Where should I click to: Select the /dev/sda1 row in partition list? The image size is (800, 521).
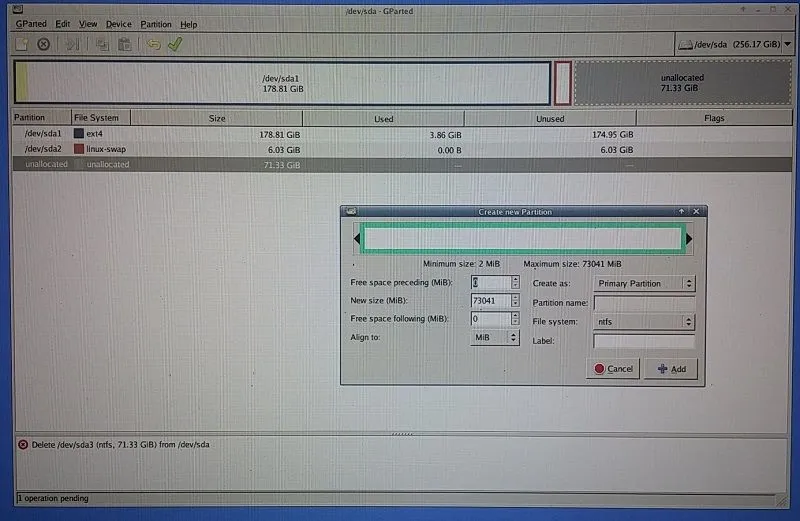click(402, 134)
